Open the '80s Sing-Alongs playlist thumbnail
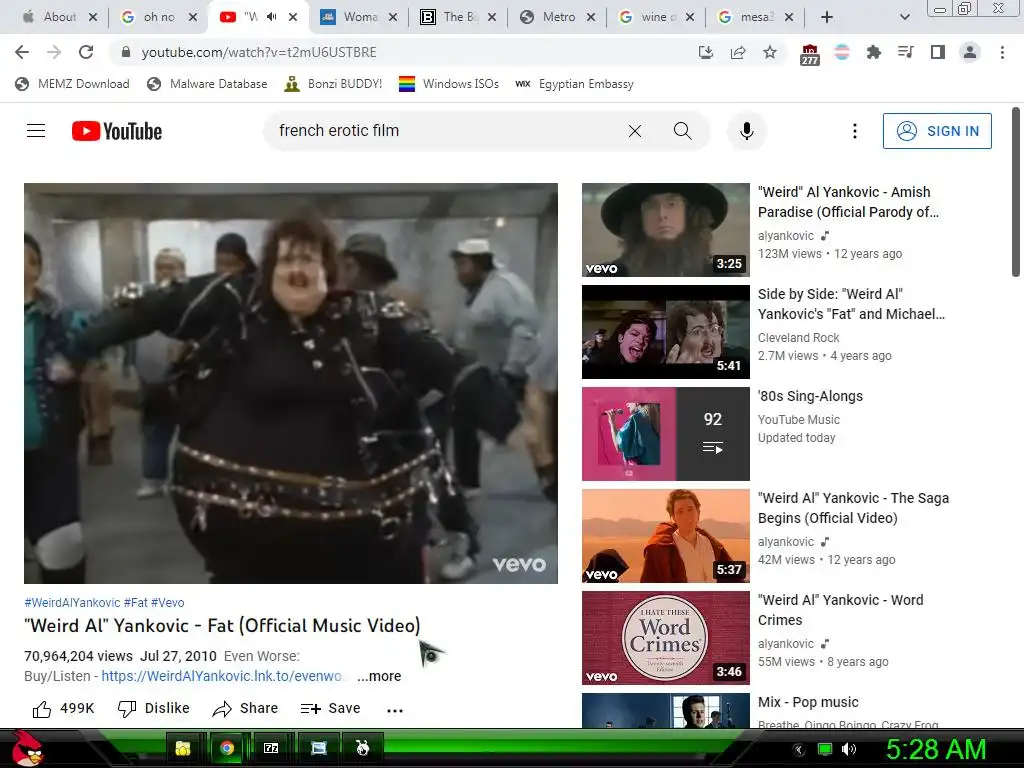 tap(665, 434)
